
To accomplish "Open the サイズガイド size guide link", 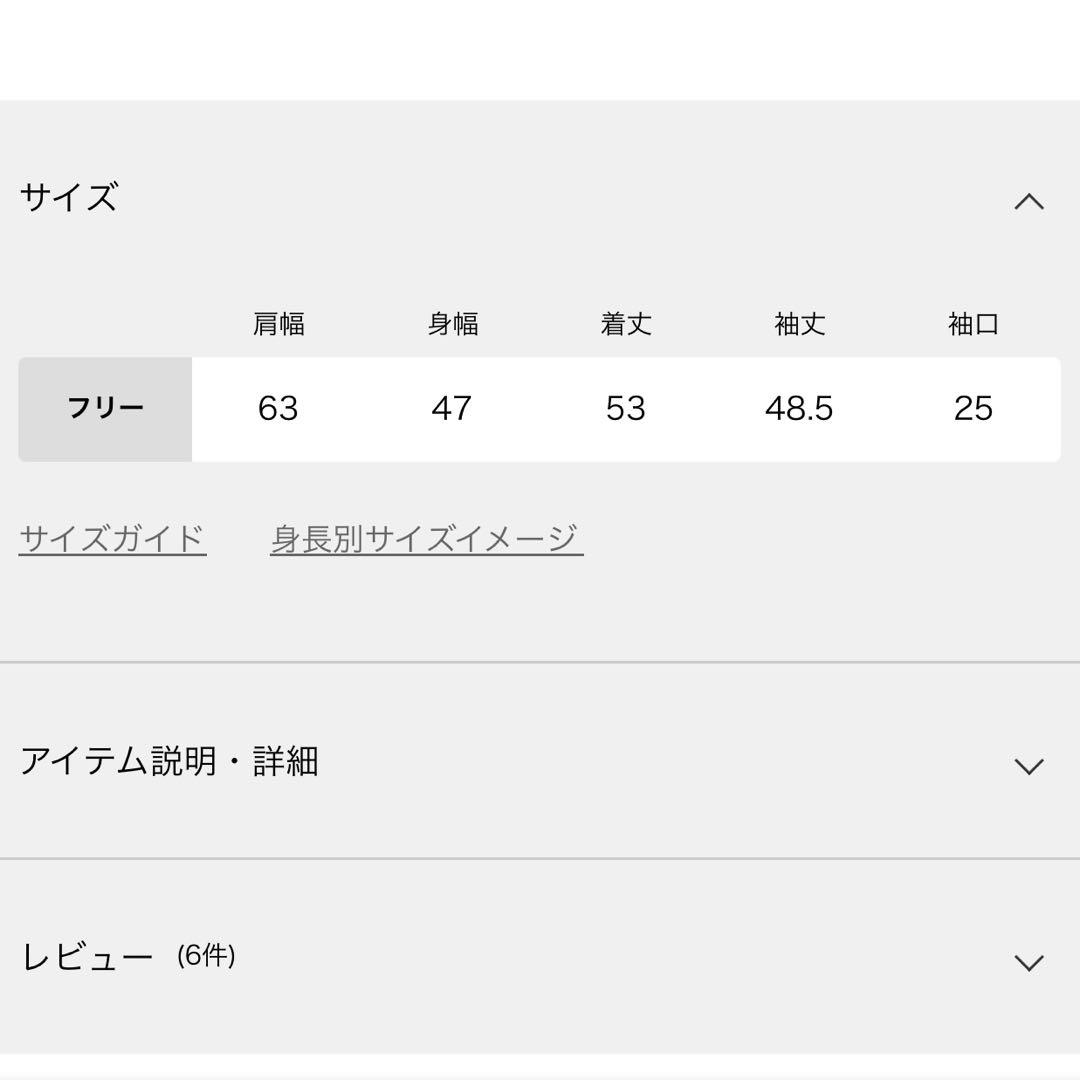I will coord(112,536).
